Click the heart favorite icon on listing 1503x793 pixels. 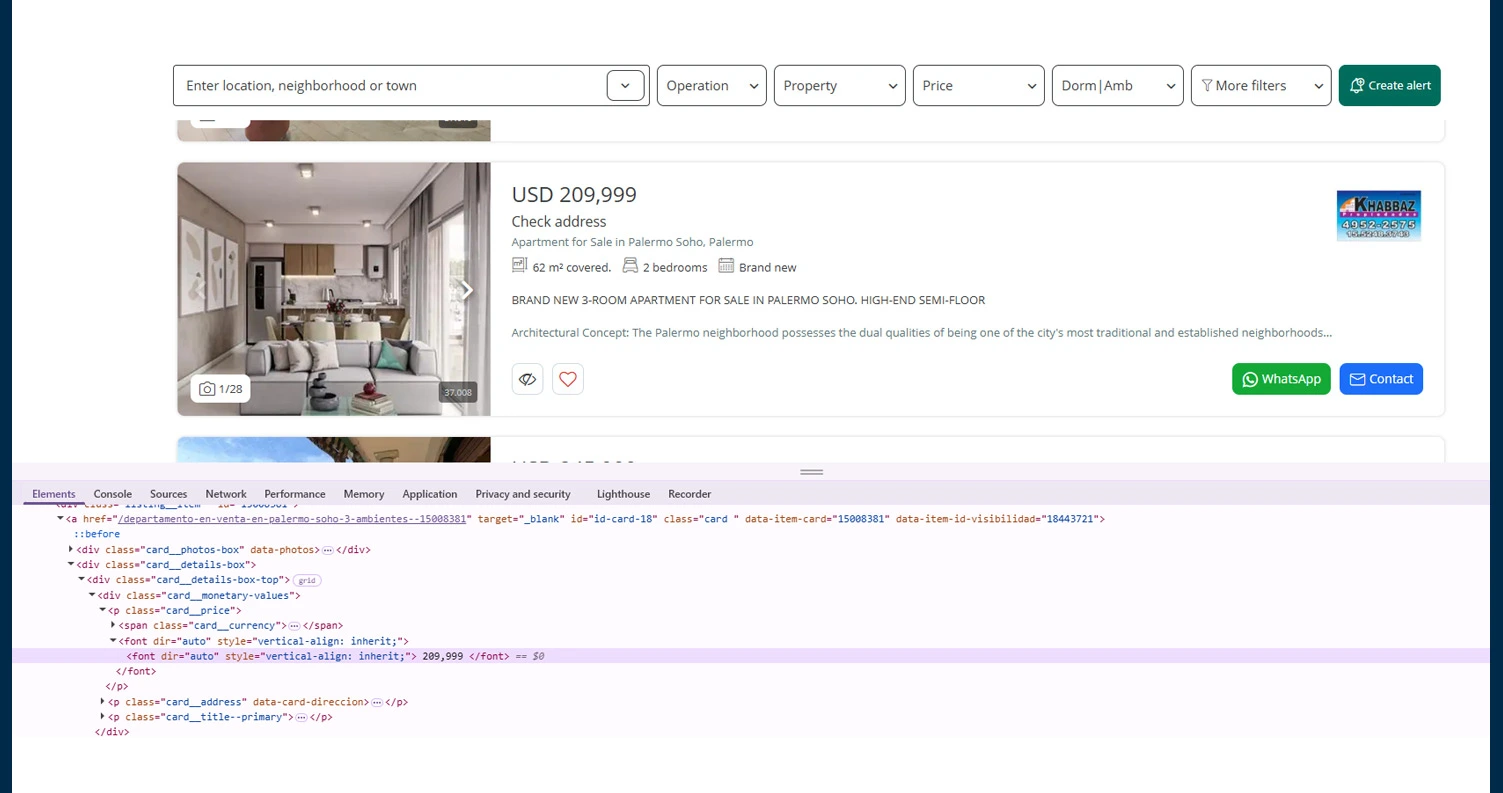(568, 379)
